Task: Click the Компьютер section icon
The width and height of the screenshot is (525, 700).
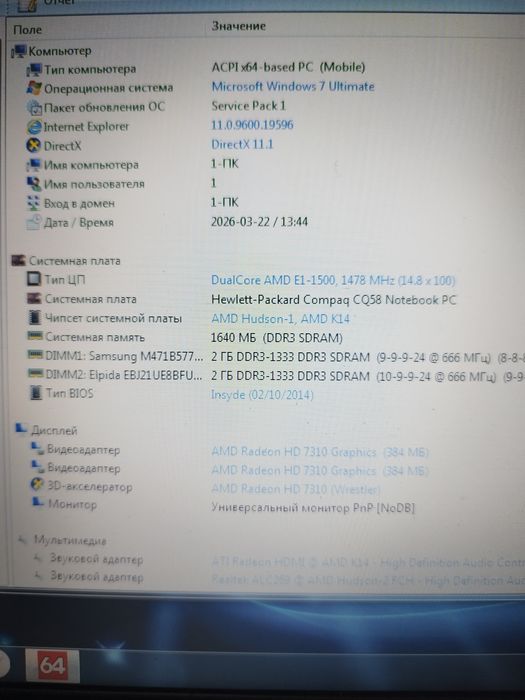Action: pos(19,51)
